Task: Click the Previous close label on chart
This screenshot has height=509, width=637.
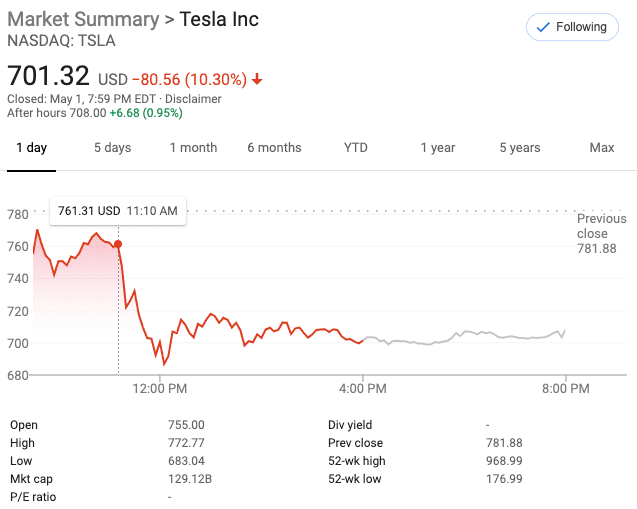Action: click(601, 225)
